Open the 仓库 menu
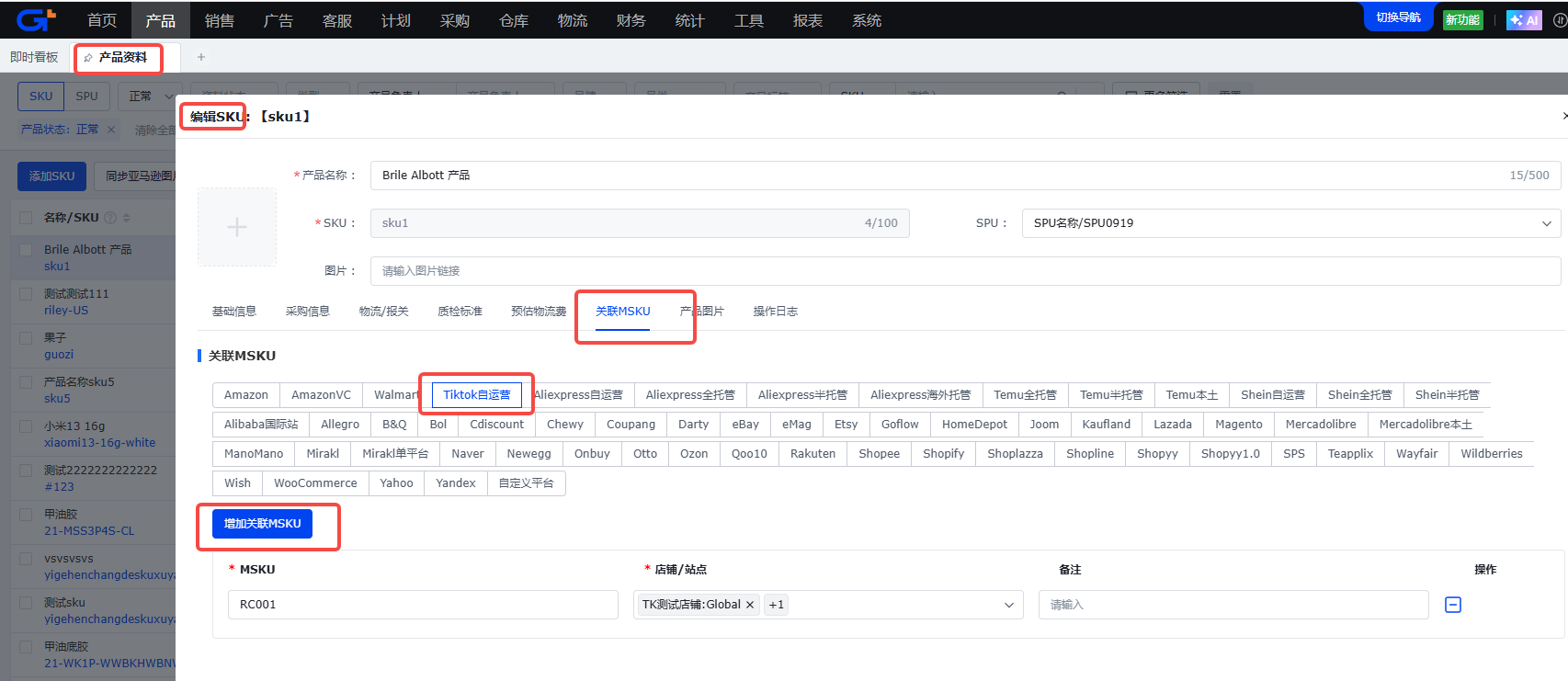The width and height of the screenshot is (1568, 681). point(513,20)
